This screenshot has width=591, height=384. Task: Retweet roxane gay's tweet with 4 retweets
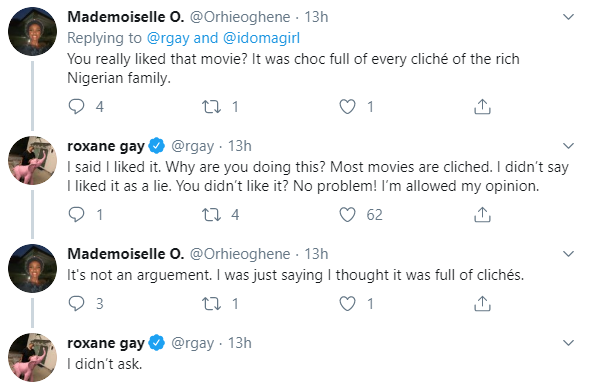coord(211,215)
